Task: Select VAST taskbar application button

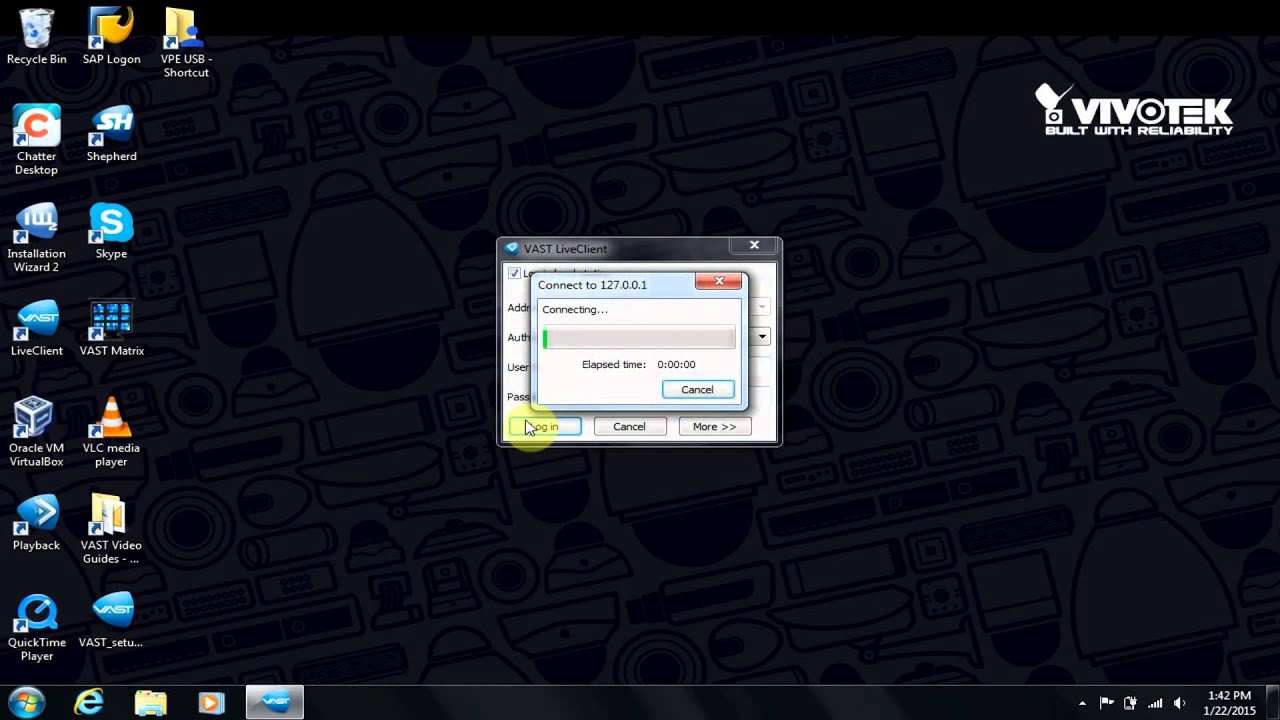Action: (274, 702)
